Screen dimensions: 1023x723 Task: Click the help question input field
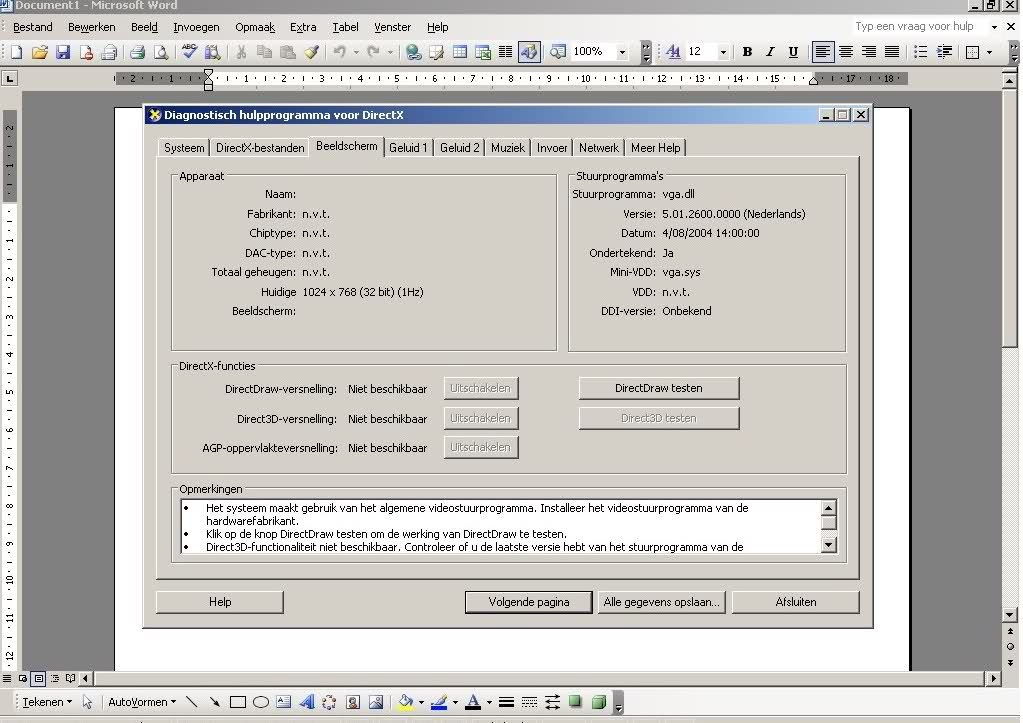[x=914, y=26]
